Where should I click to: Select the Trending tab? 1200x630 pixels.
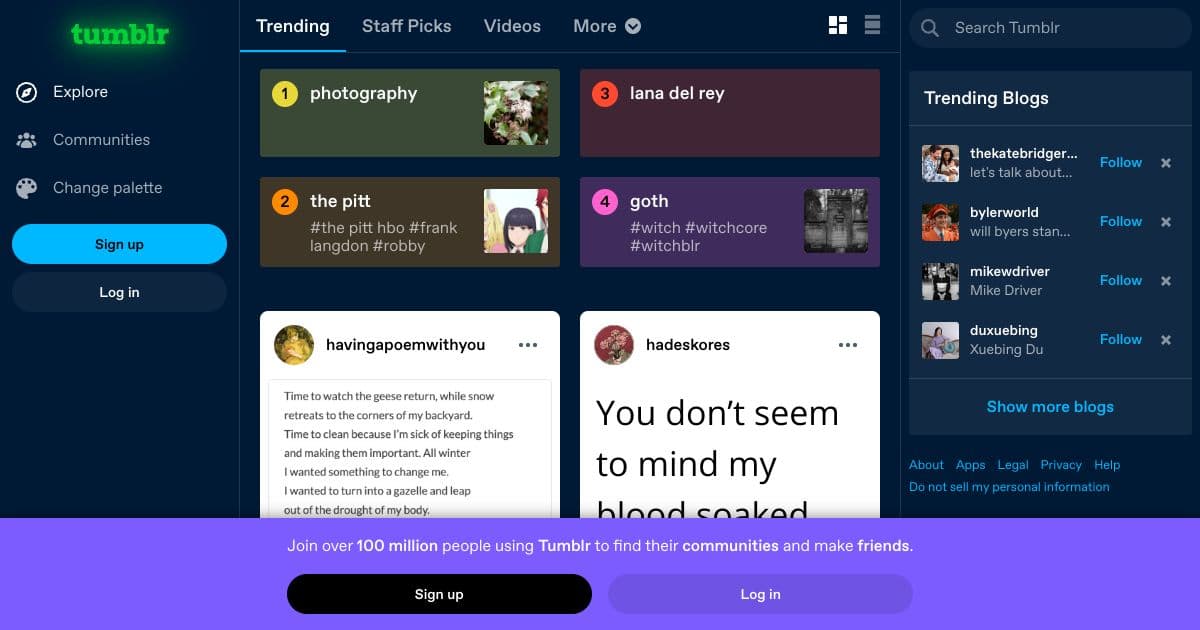292,26
